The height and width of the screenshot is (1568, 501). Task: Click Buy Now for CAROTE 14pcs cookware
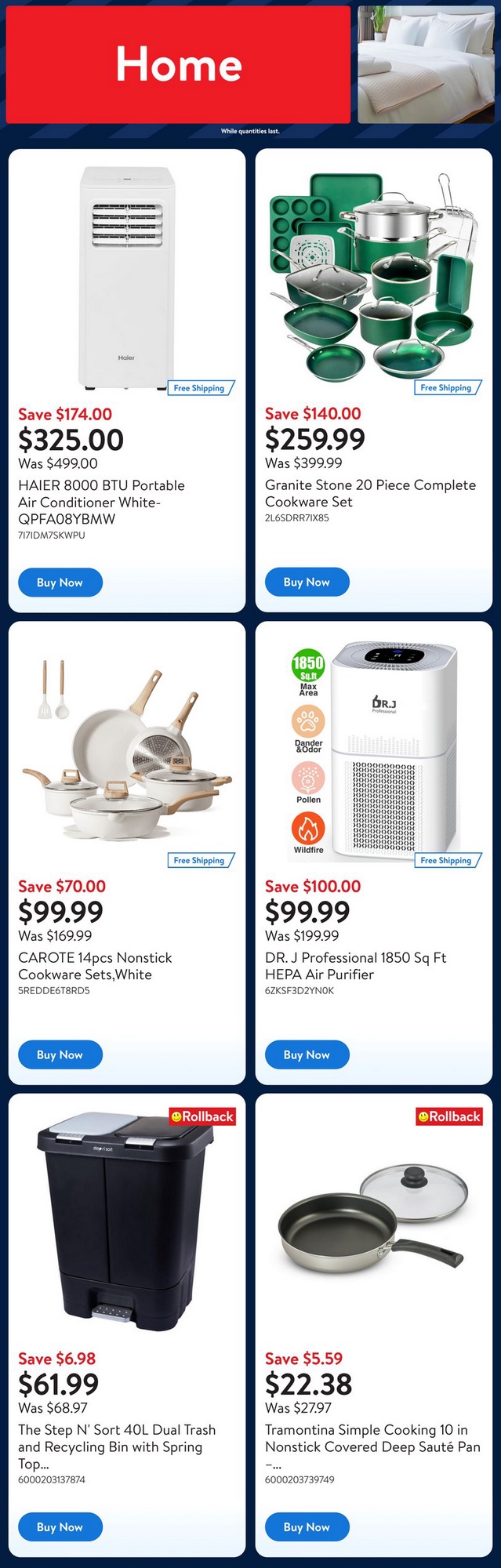(60, 1054)
